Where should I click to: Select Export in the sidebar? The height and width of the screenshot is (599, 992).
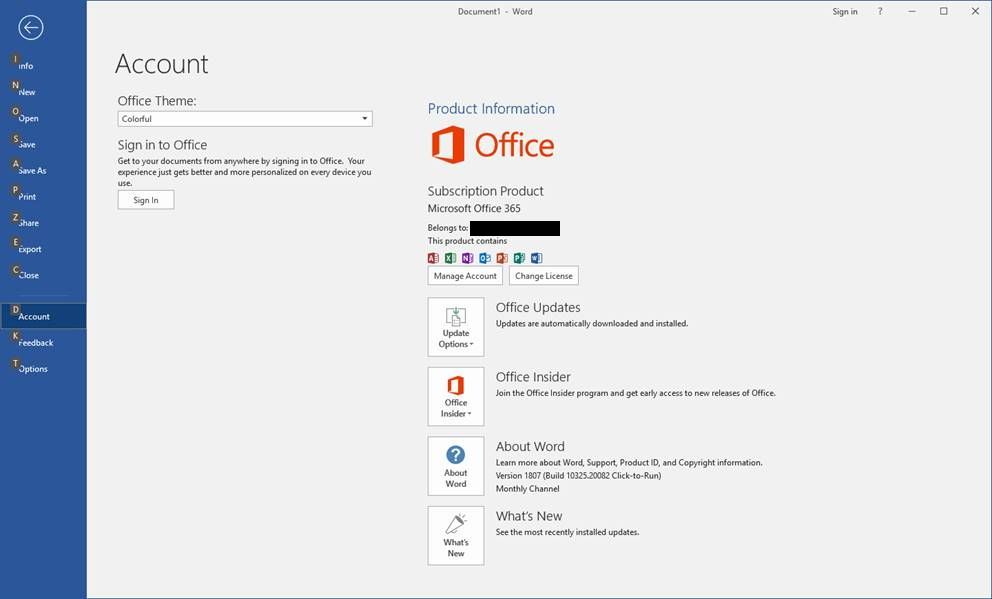[x=43, y=249]
